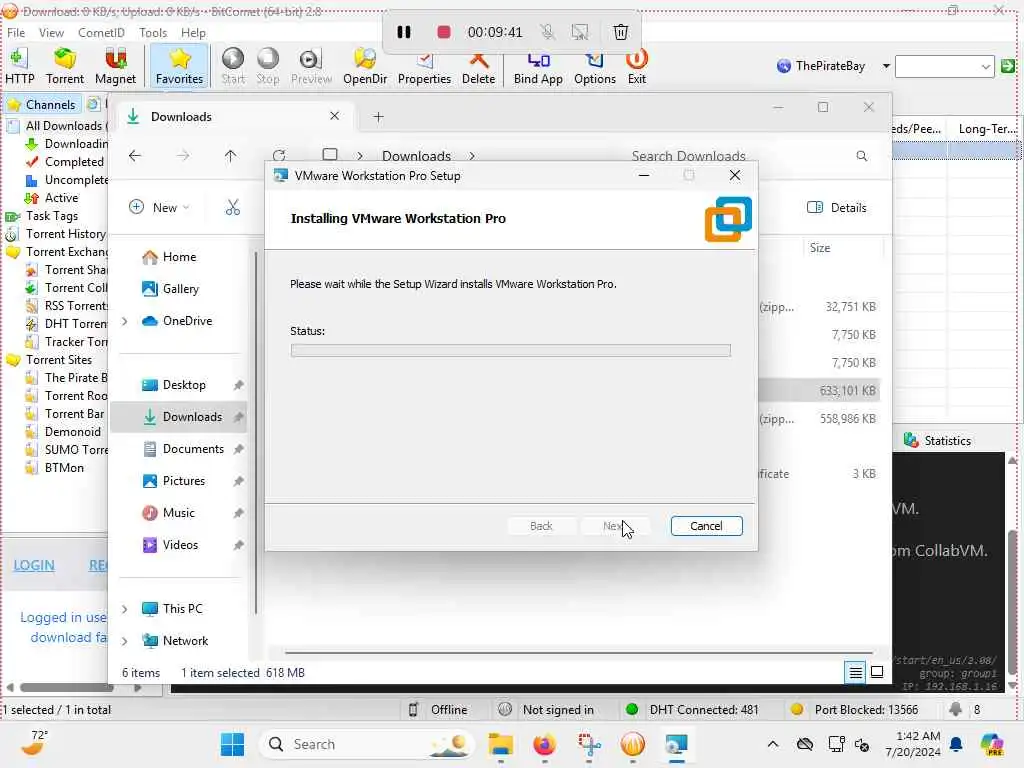1024x768 pixels.
Task: Open File Explorer from the taskbar
Action: 500,744
